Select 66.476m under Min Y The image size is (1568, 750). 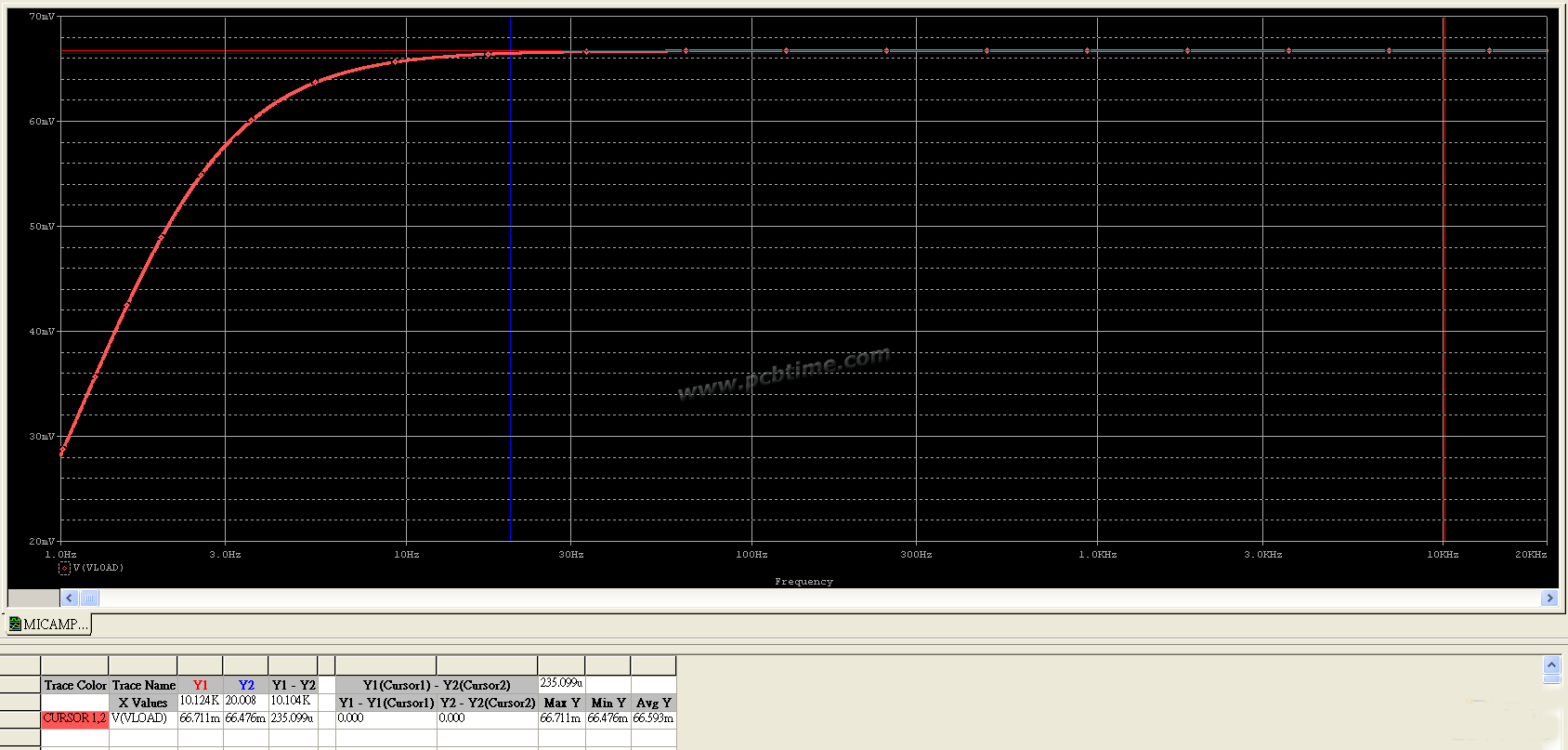(608, 718)
